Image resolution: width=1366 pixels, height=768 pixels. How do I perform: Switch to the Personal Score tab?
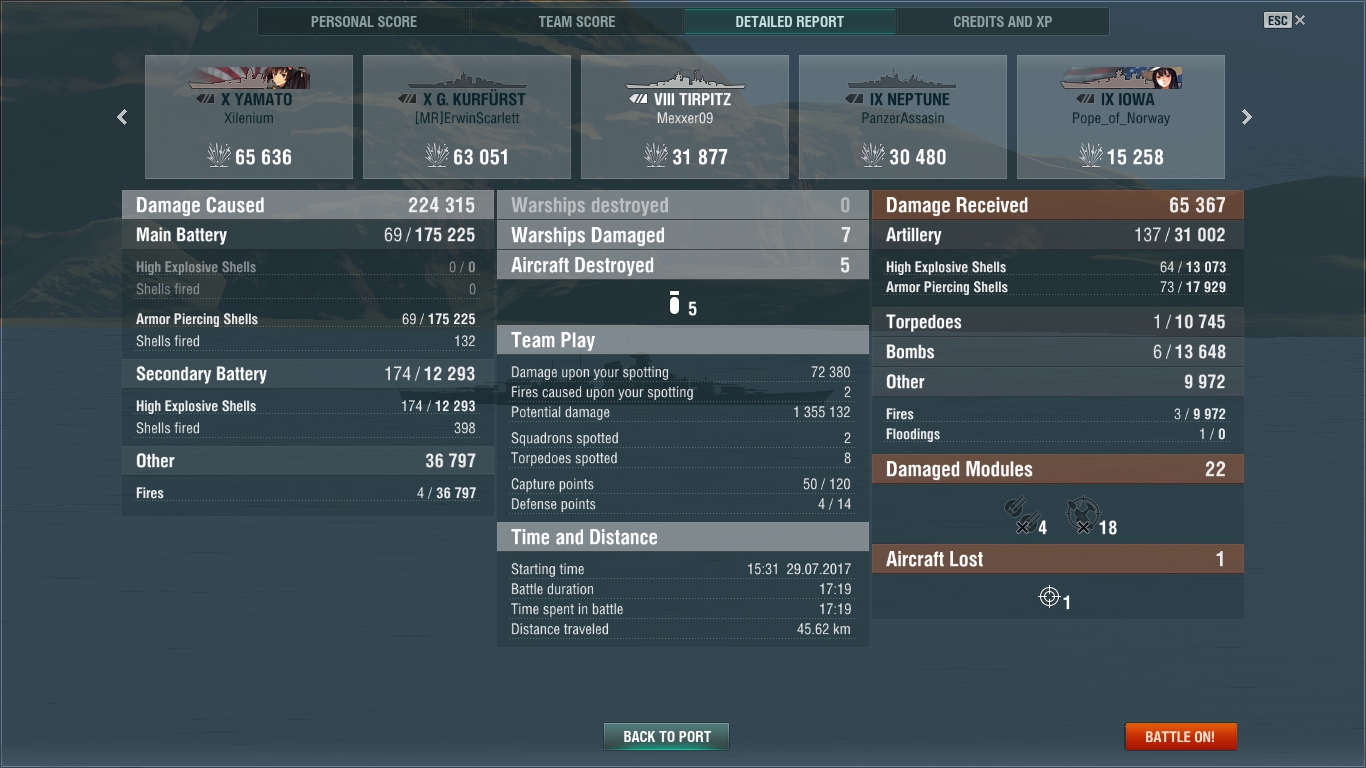pos(364,21)
